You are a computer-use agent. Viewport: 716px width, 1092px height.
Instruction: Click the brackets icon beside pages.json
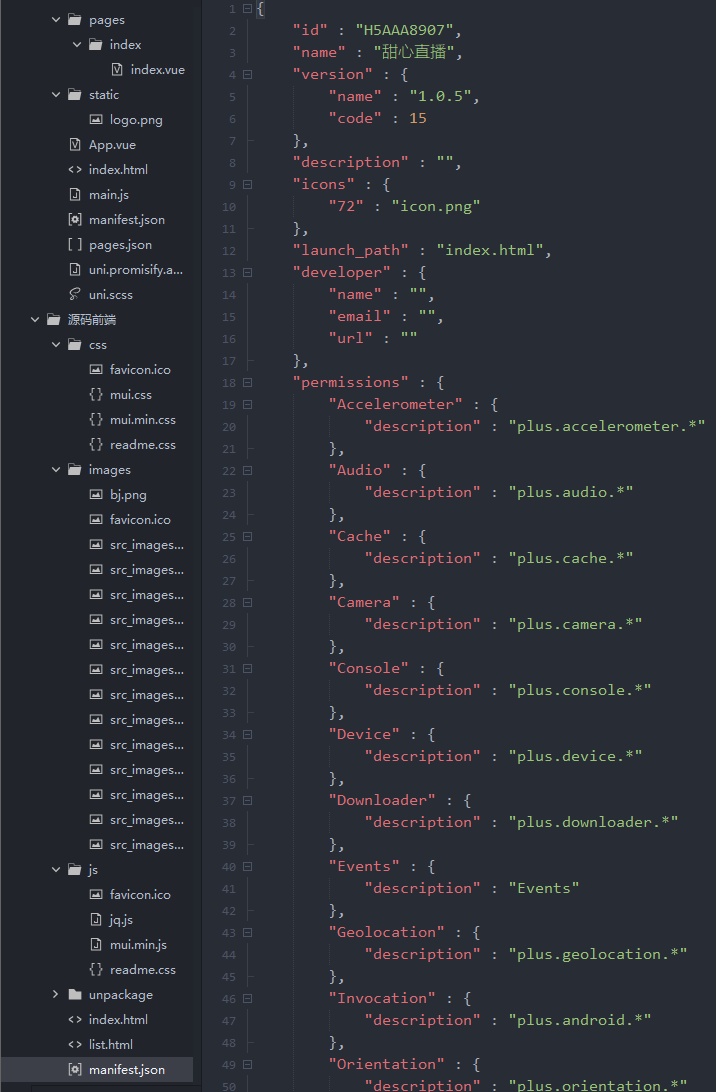coord(75,245)
